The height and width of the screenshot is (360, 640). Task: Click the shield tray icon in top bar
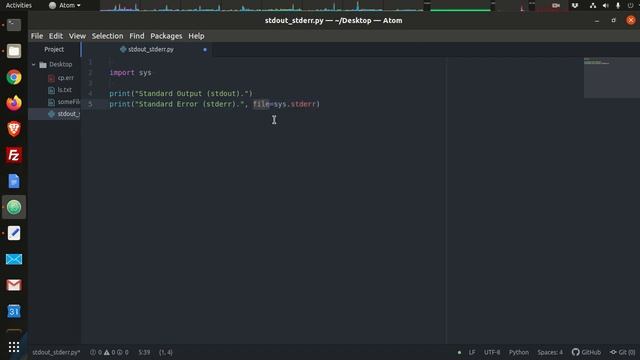pyautogui.click(x=575, y=5)
